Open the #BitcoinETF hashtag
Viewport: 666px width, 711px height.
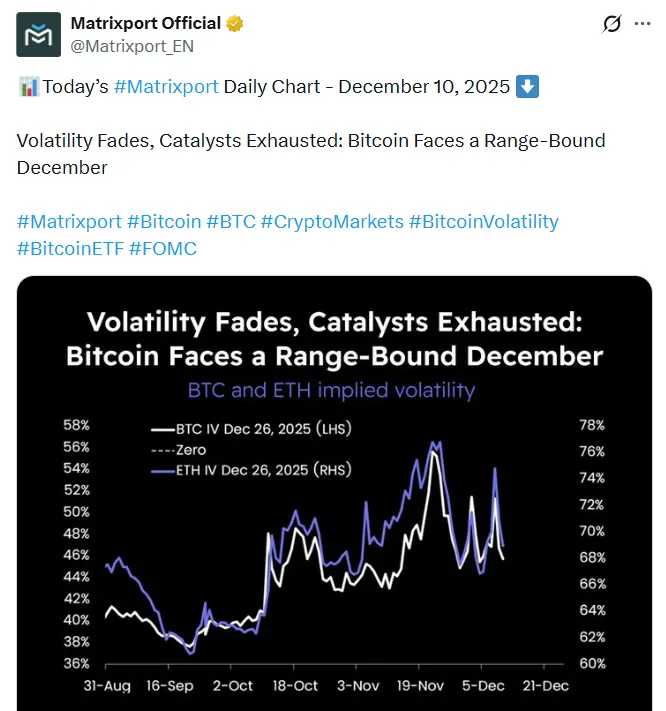pos(69,248)
